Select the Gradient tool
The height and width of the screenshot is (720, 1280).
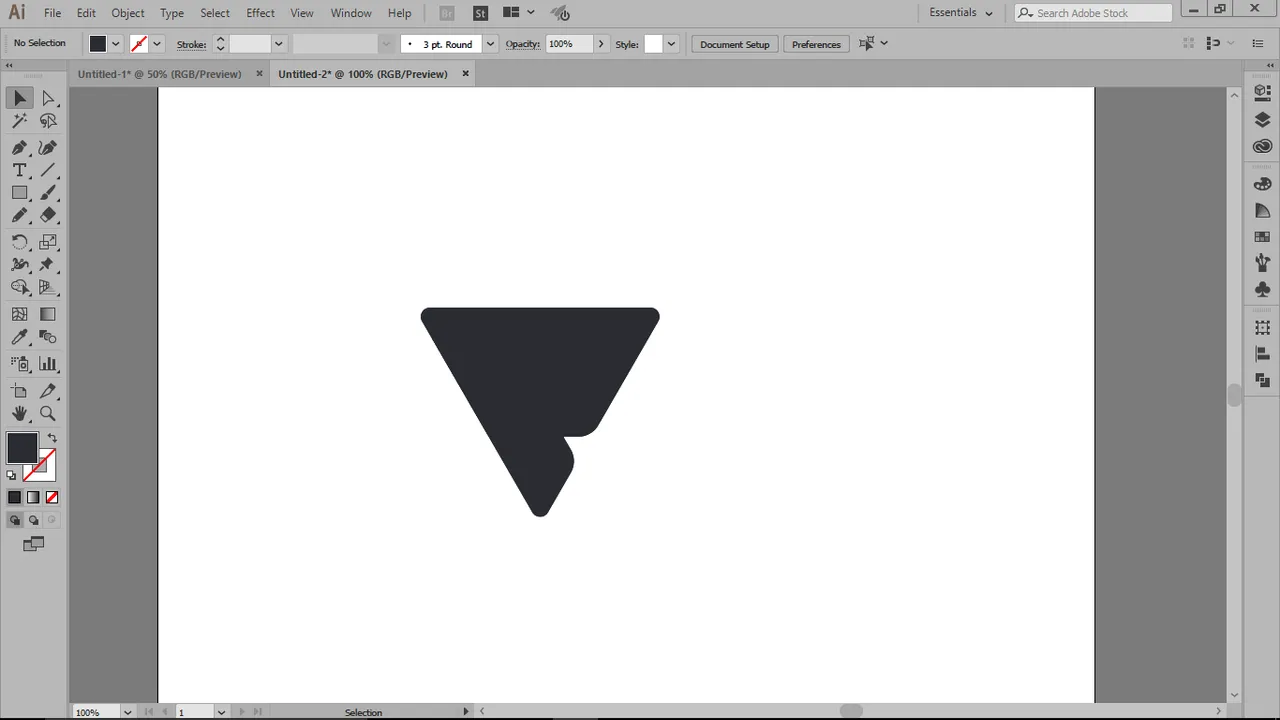click(x=48, y=314)
